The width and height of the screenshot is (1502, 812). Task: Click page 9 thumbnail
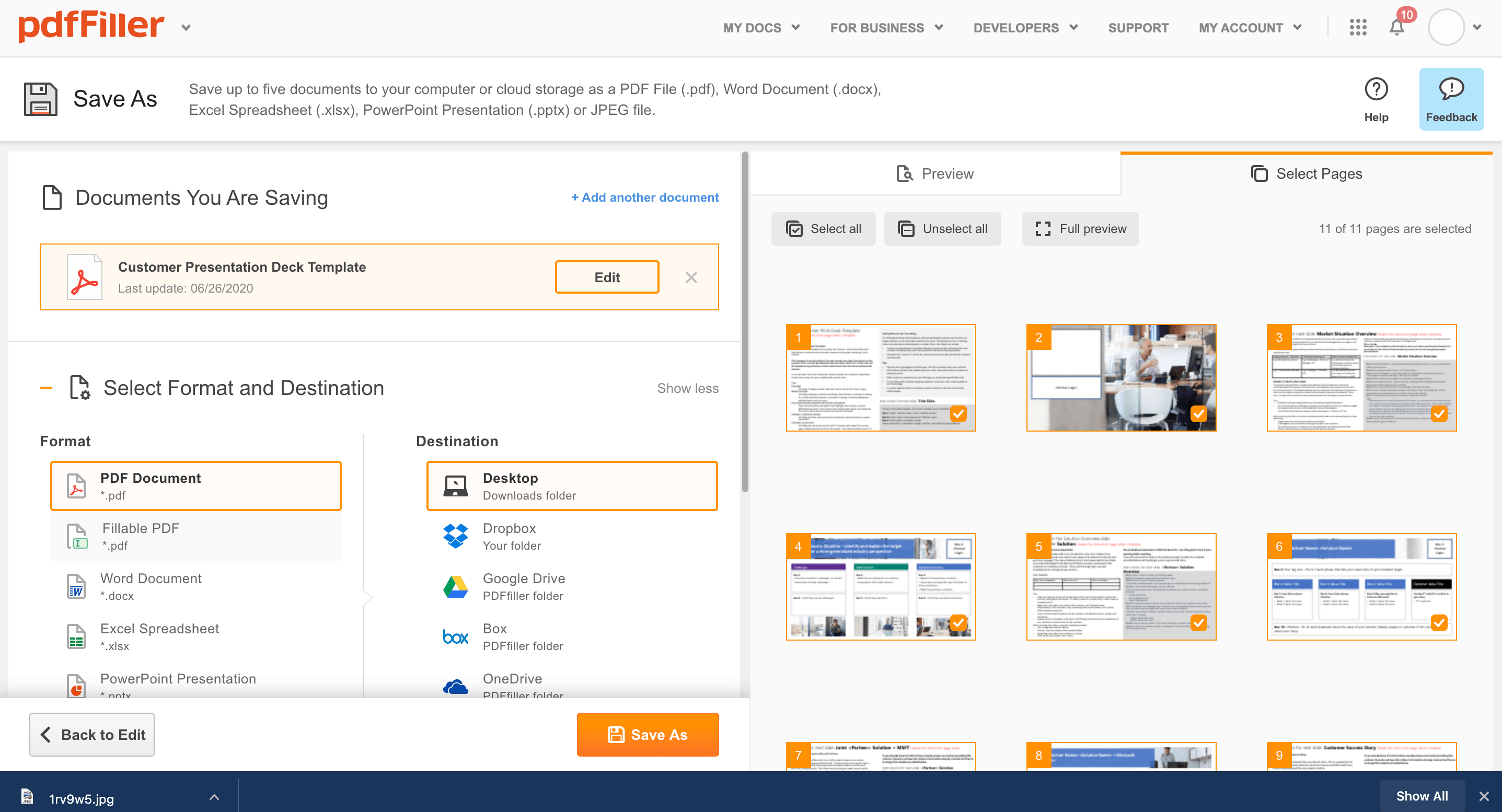[1361, 757]
